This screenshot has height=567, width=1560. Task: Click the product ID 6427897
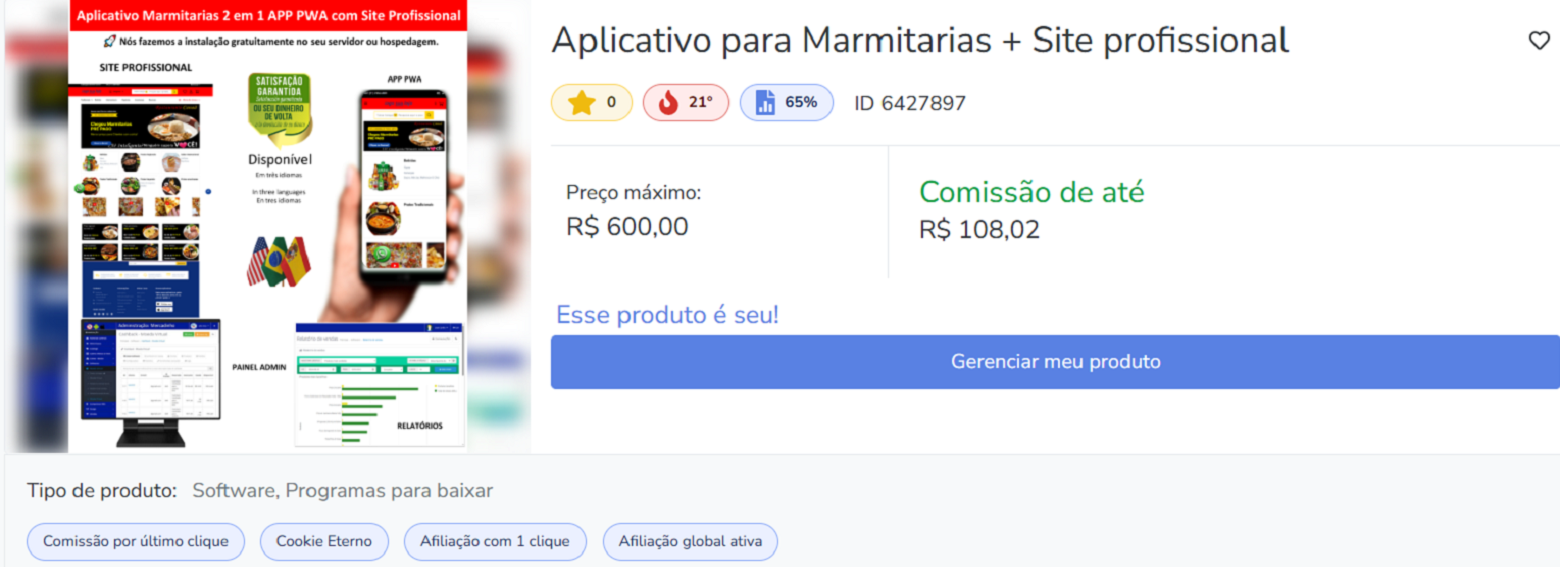(x=910, y=103)
